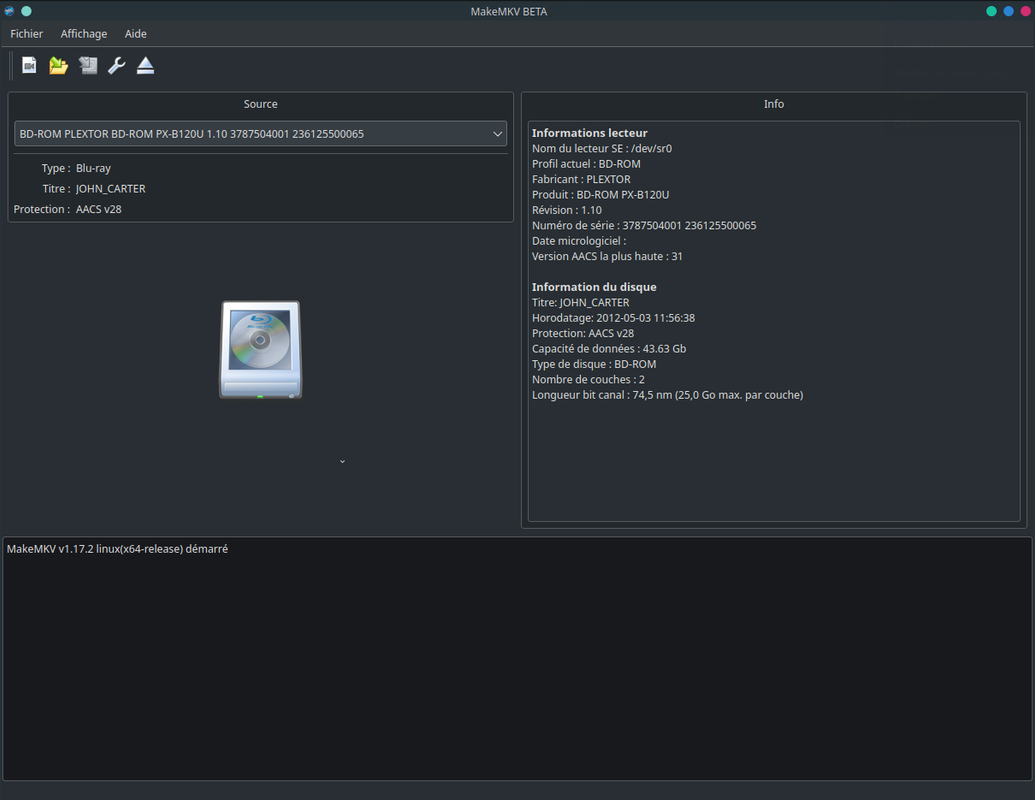The image size is (1035, 800).
Task: Maximize the window with the blue title bar button
Action: [1009, 11]
